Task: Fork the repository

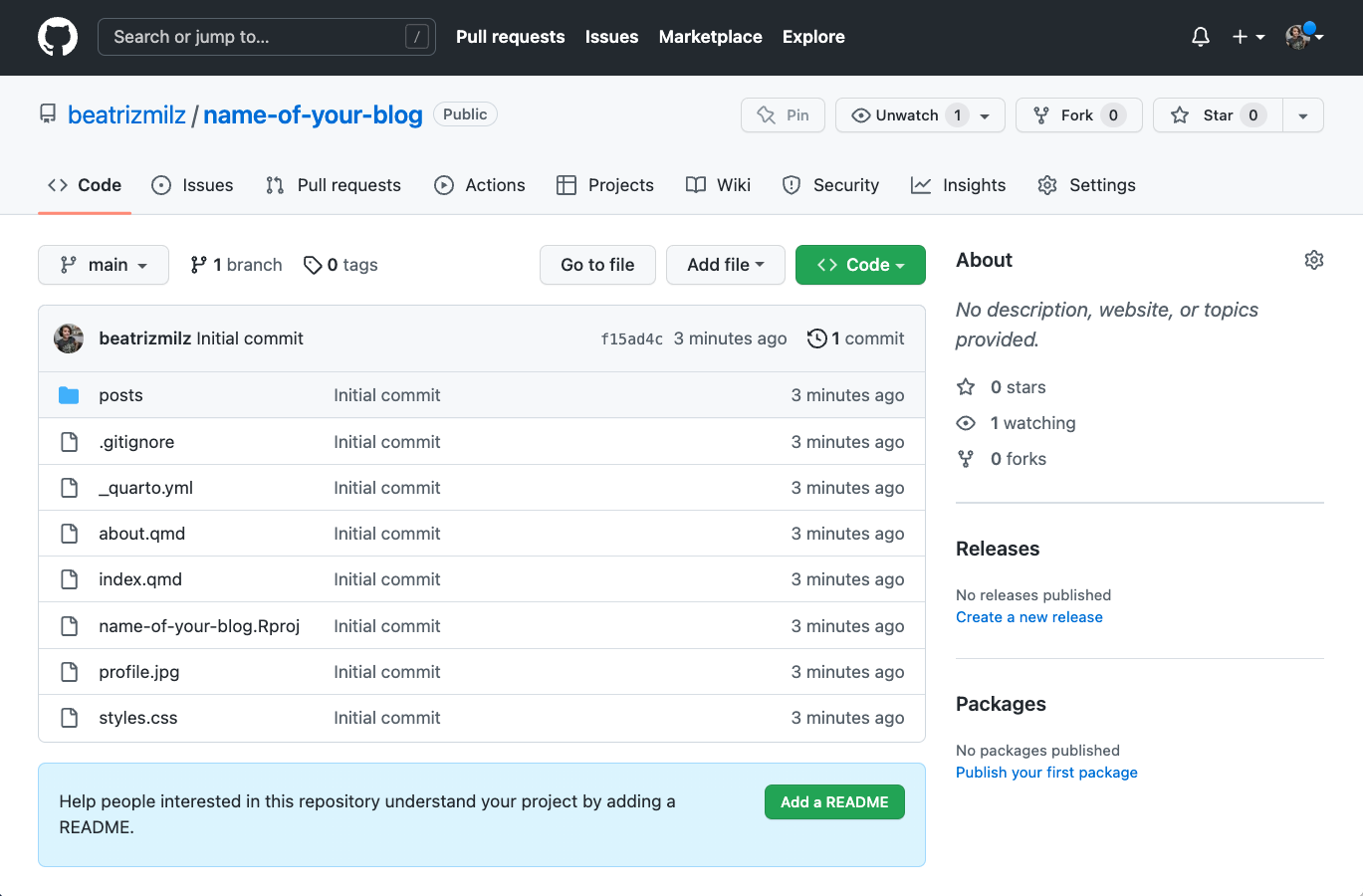Action: (x=1078, y=115)
